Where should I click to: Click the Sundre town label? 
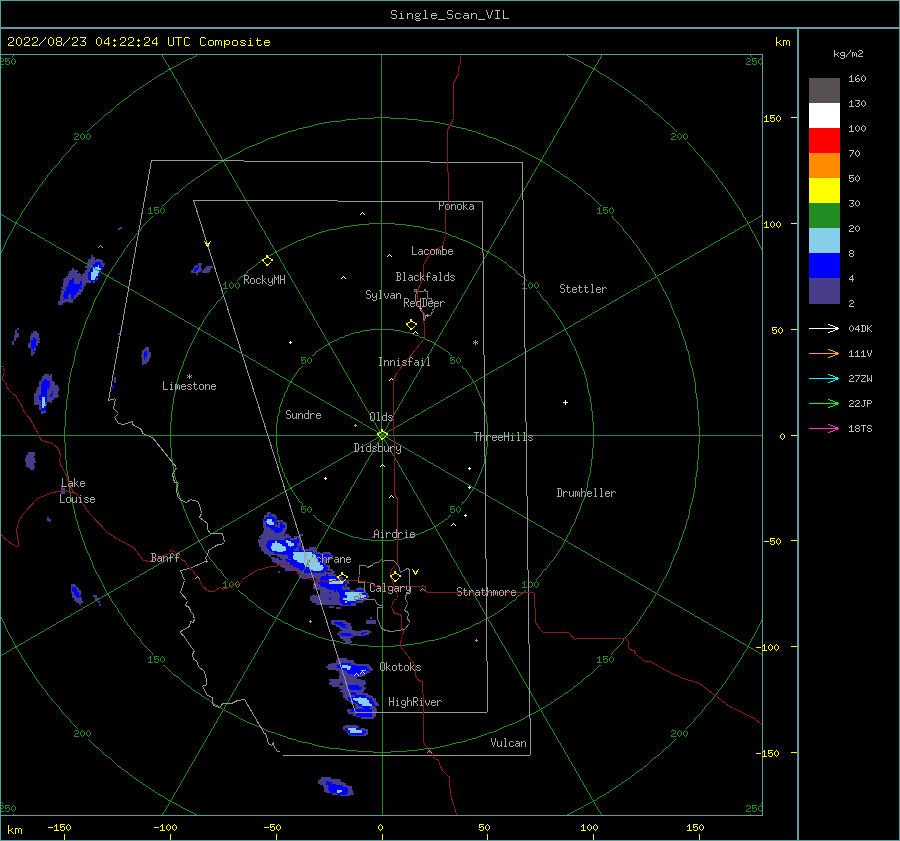pos(303,414)
